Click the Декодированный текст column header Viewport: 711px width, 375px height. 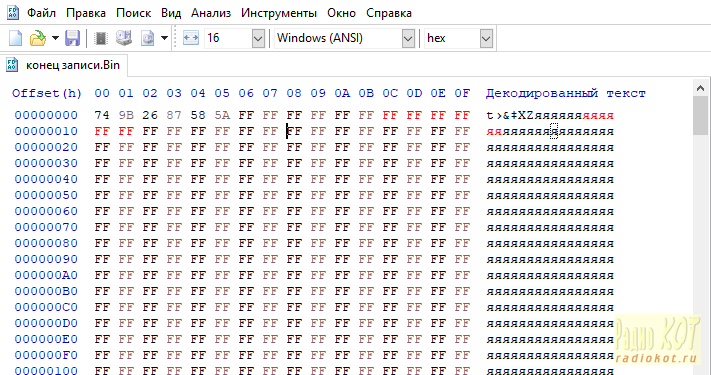(x=566, y=94)
